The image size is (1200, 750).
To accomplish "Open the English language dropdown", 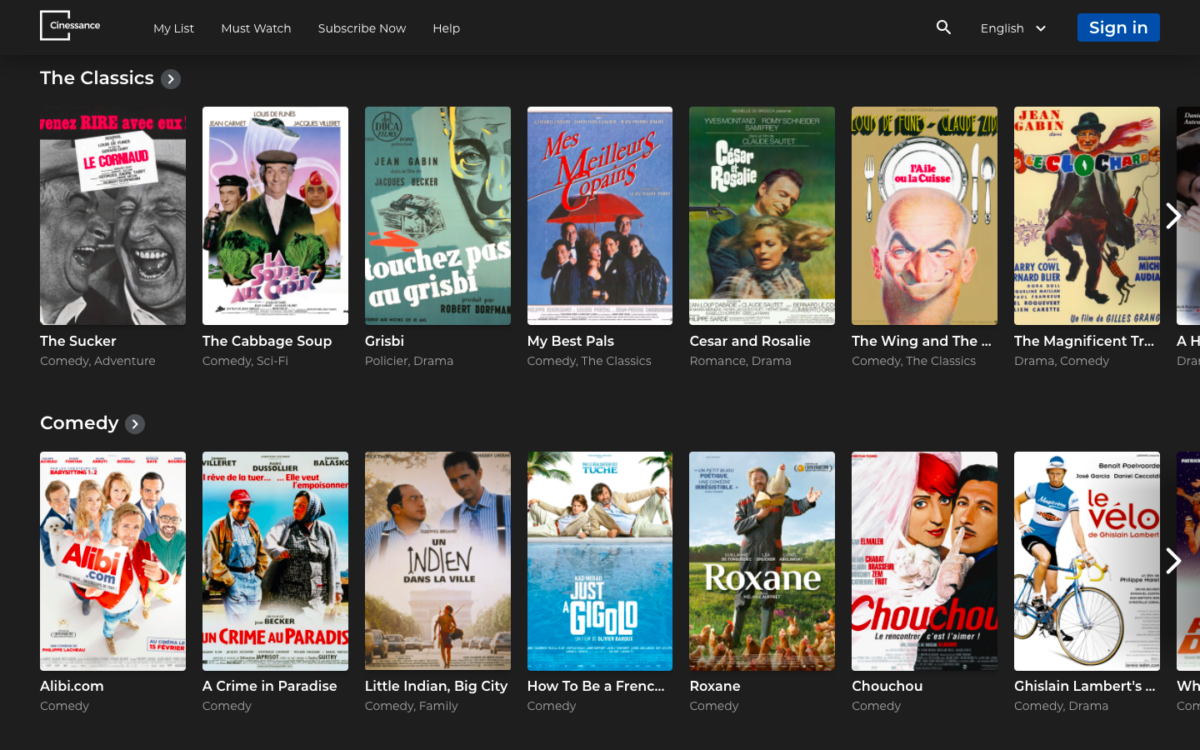I will pyautogui.click(x=1013, y=28).
